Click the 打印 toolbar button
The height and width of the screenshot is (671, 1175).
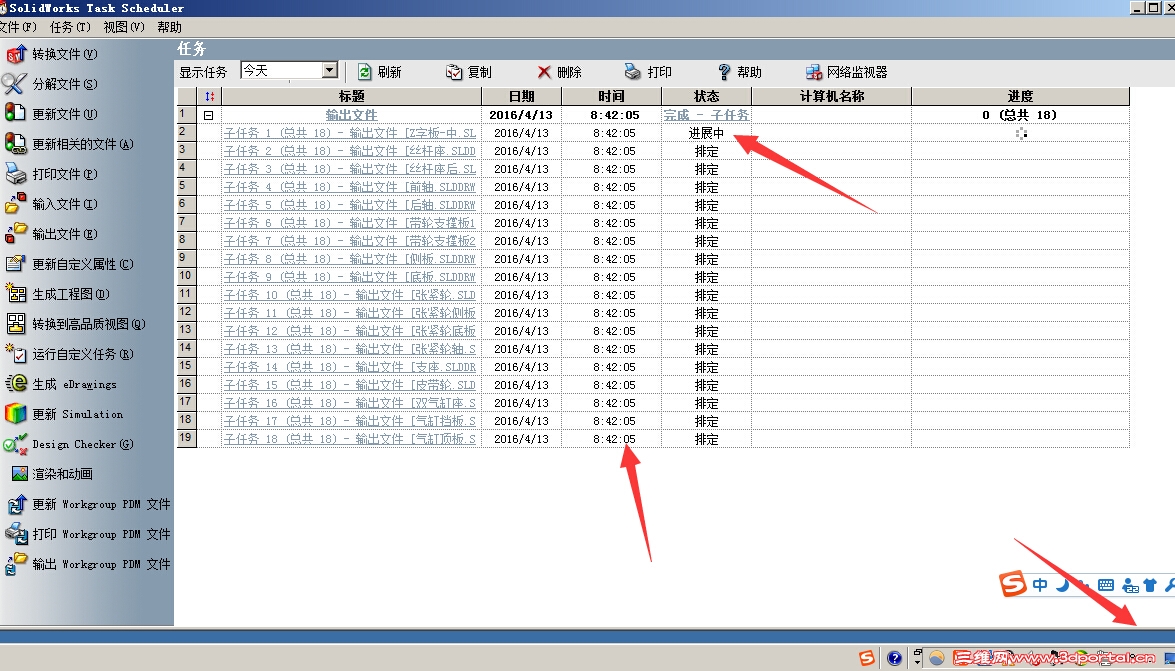648,72
